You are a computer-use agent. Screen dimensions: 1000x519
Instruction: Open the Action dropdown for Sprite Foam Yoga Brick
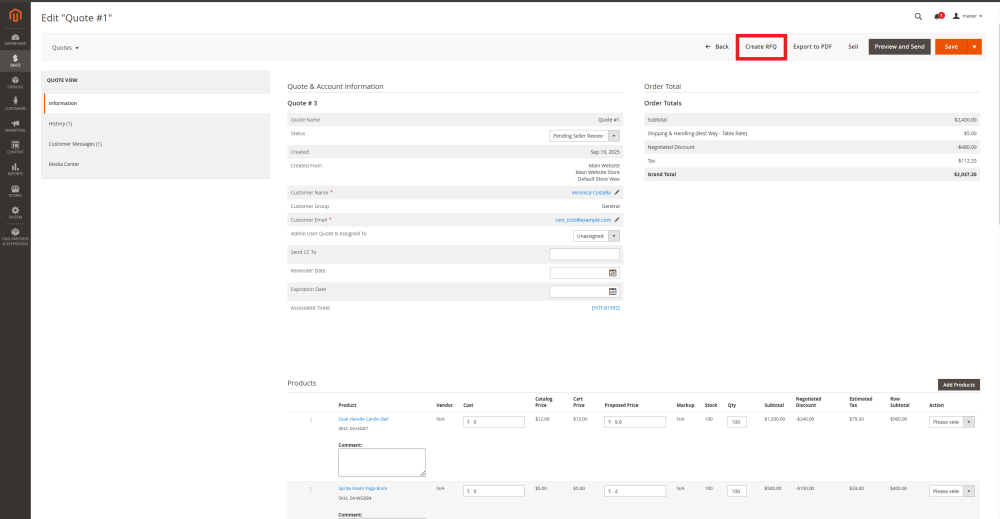tap(952, 491)
